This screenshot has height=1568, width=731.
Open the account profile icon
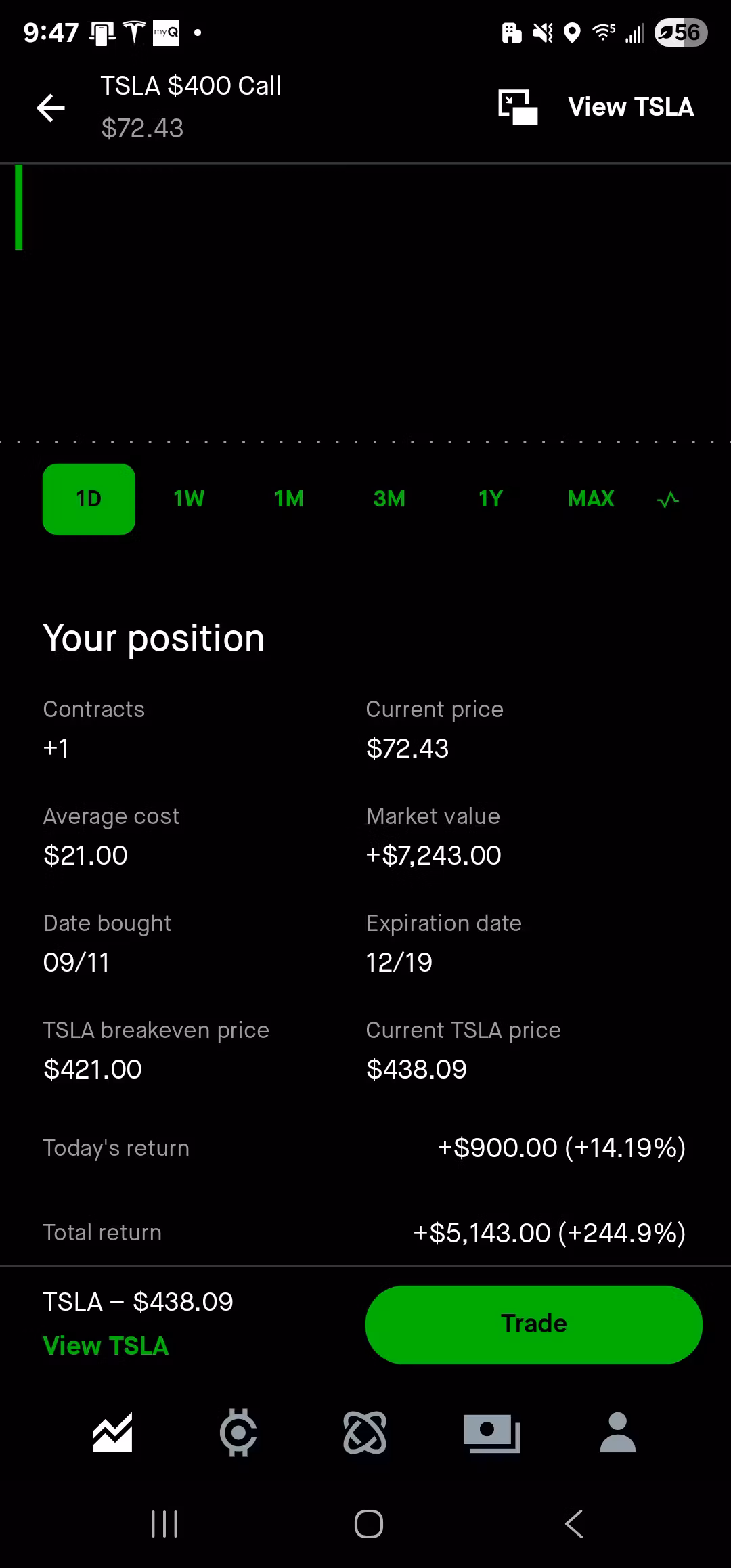point(618,1433)
